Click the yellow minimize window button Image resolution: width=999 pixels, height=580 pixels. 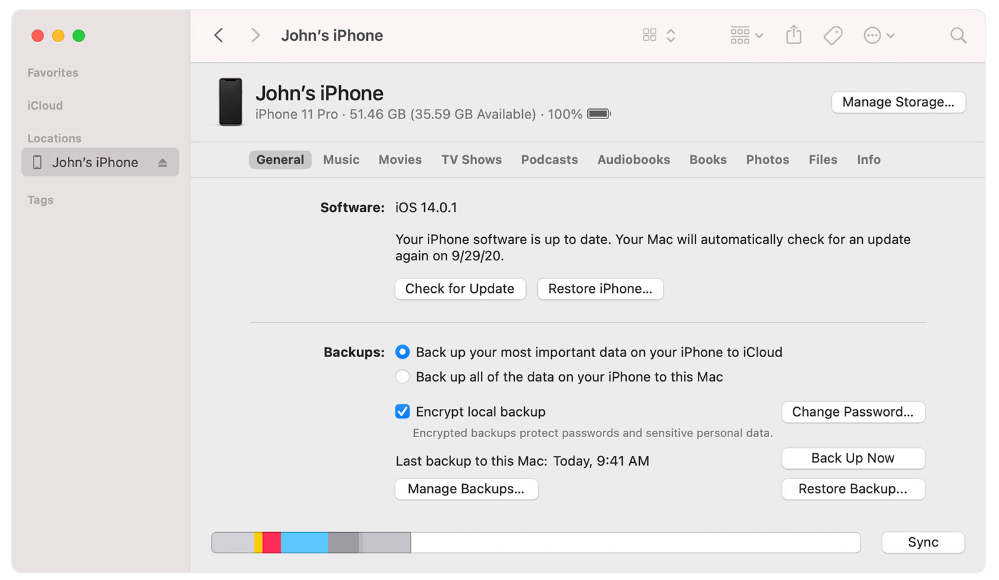point(58,36)
